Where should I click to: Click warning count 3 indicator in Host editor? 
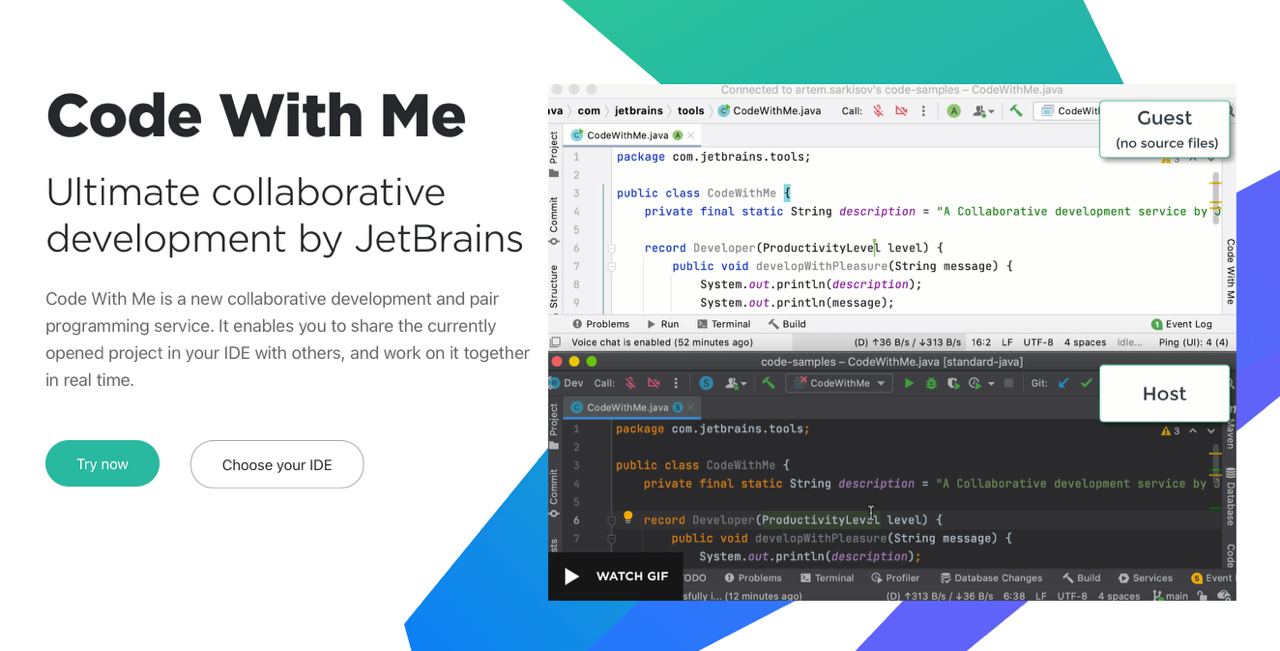(1170, 431)
